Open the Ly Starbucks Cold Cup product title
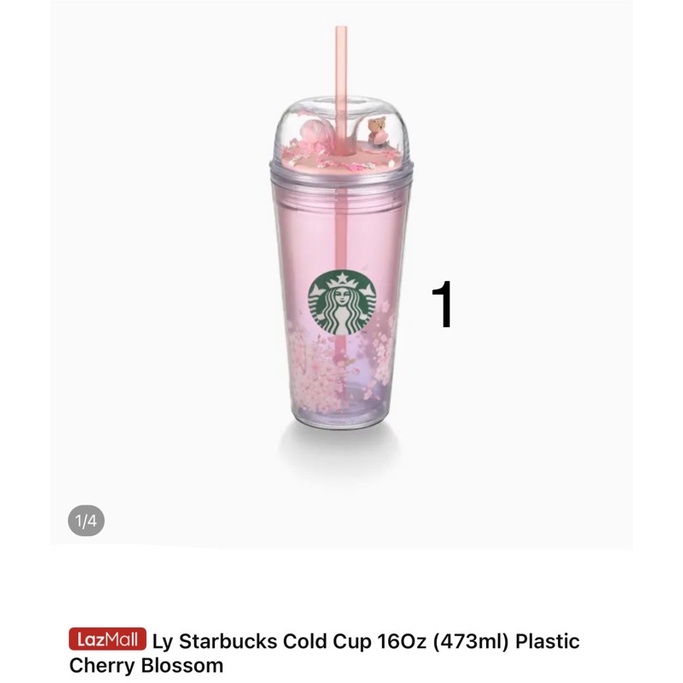Screen dimensions: 683x683 [324, 653]
